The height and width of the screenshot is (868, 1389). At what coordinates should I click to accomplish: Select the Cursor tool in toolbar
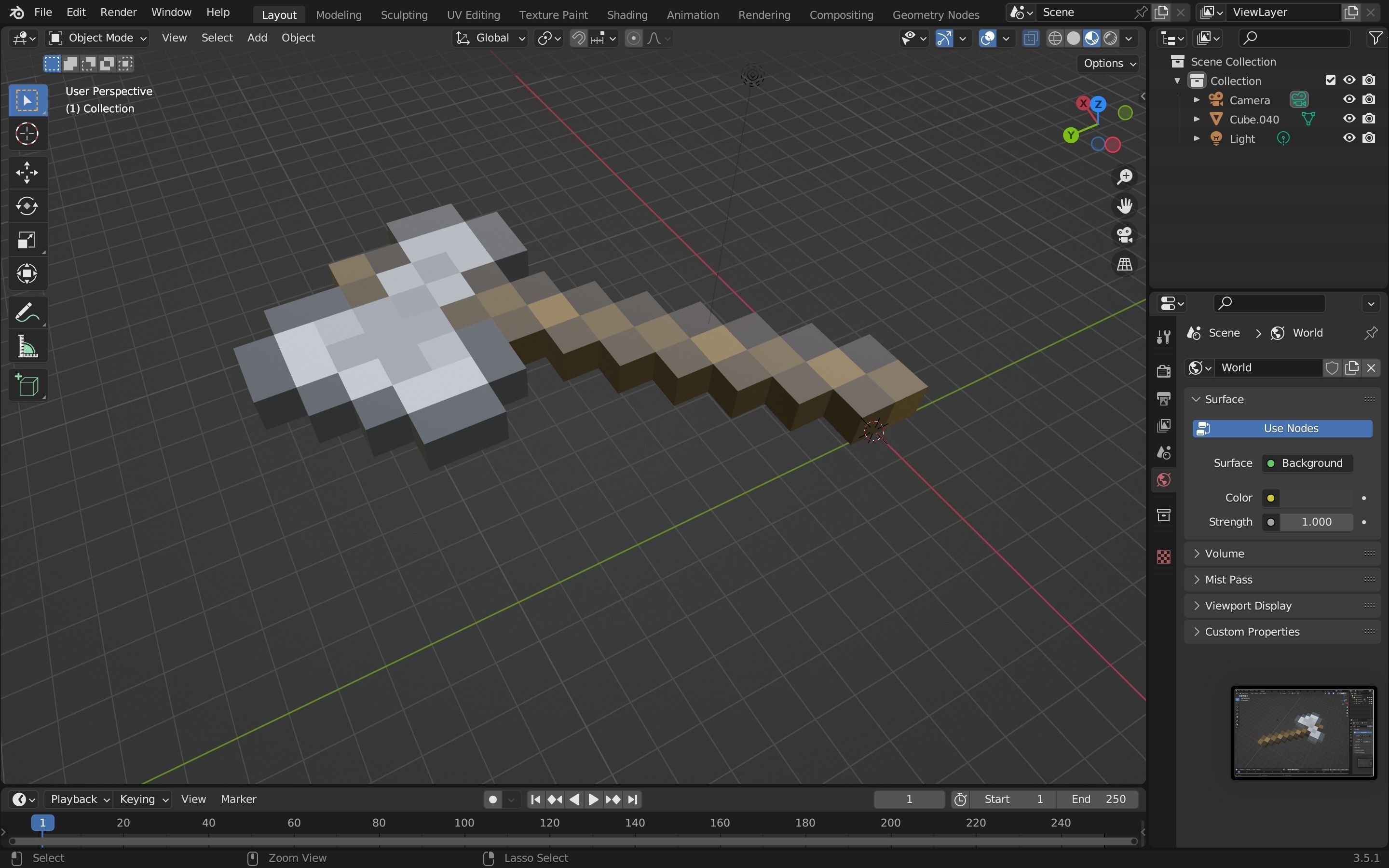[27, 134]
